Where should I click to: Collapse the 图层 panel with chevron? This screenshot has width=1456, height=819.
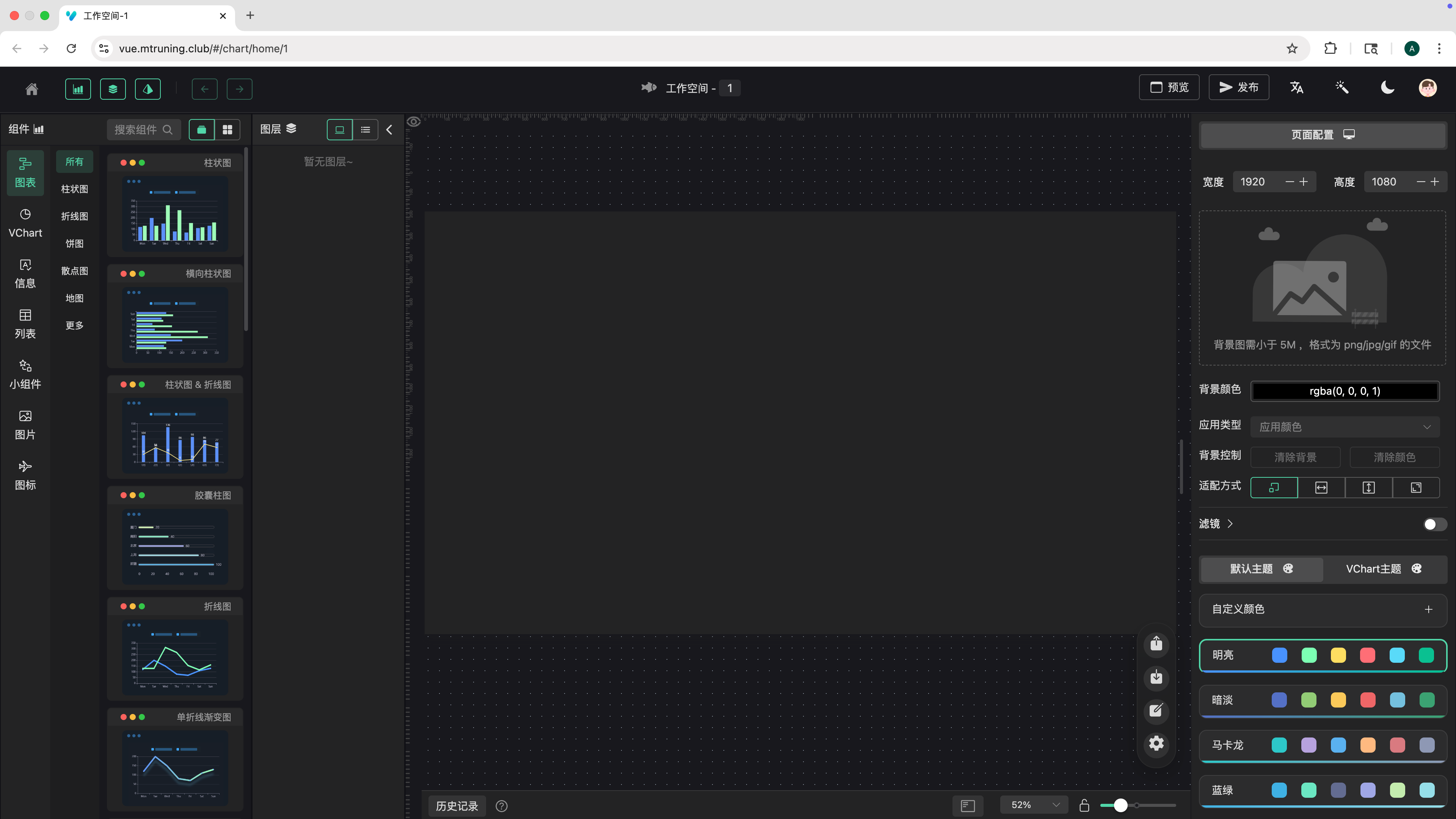pyautogui.click(x=389, y=129)
